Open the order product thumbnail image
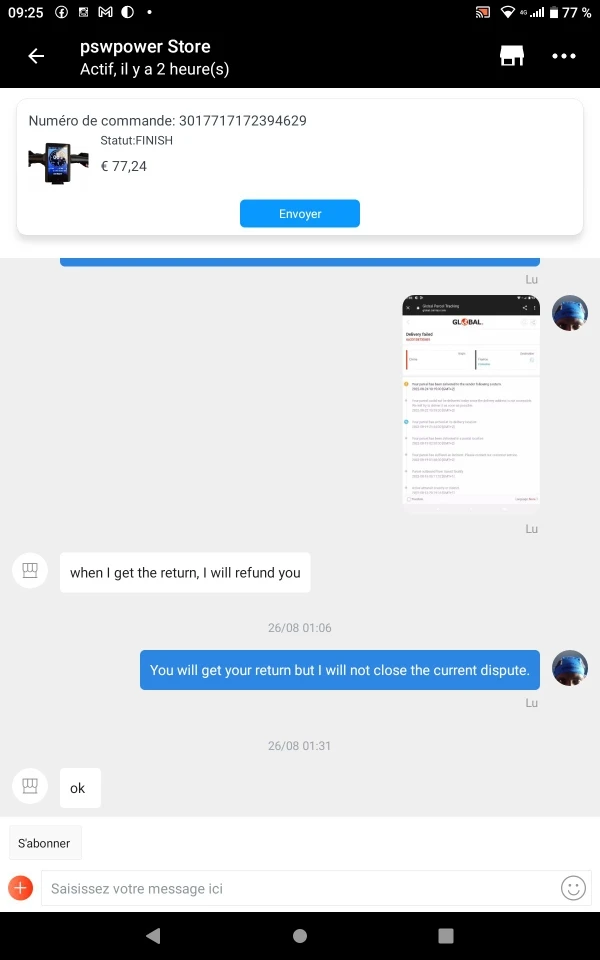Viewport: 600px width, 960px height. (58, 163)
